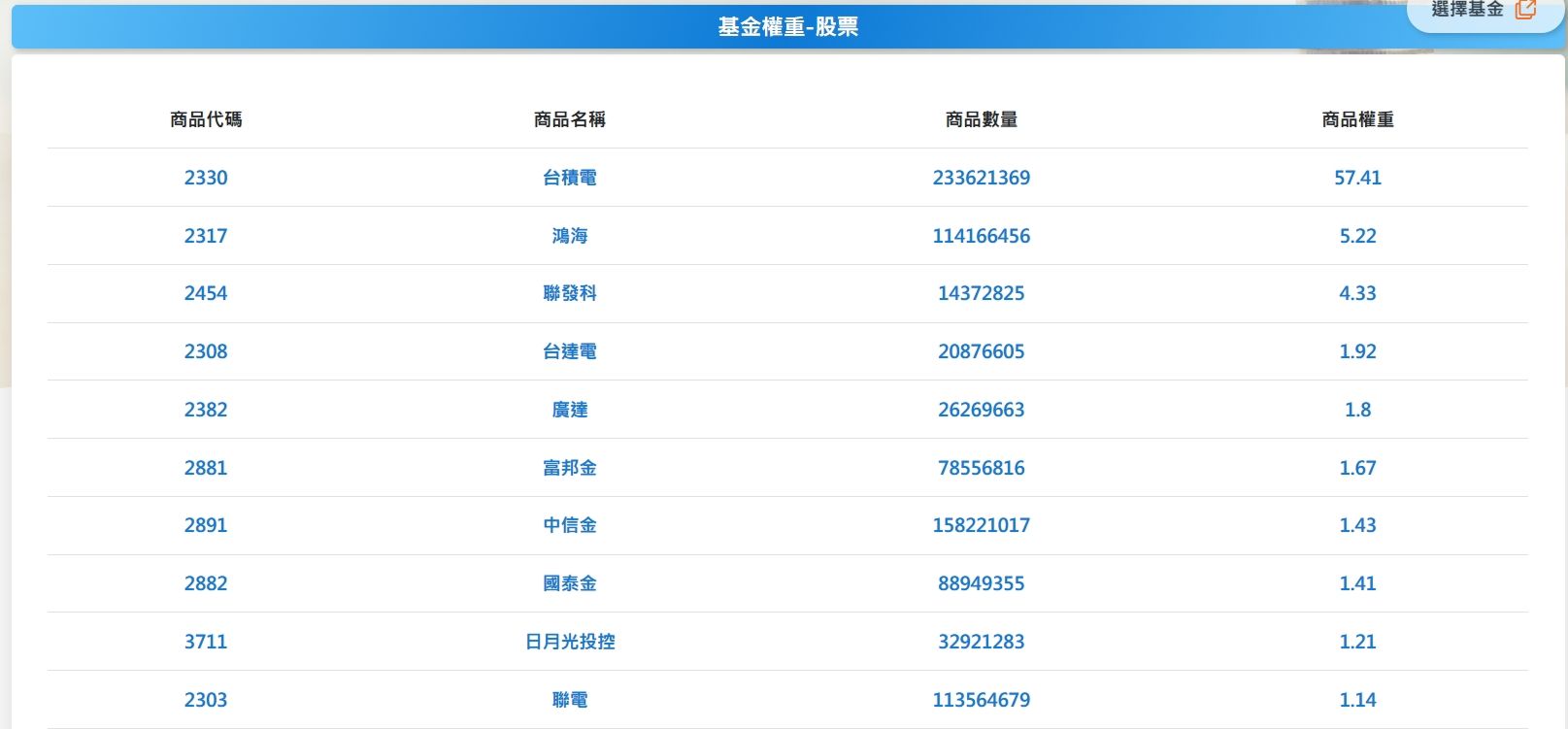This screenshot has height=729, width=1568.
Task: Click the 商品權重 column header
Action: [x=1357, y=119]
